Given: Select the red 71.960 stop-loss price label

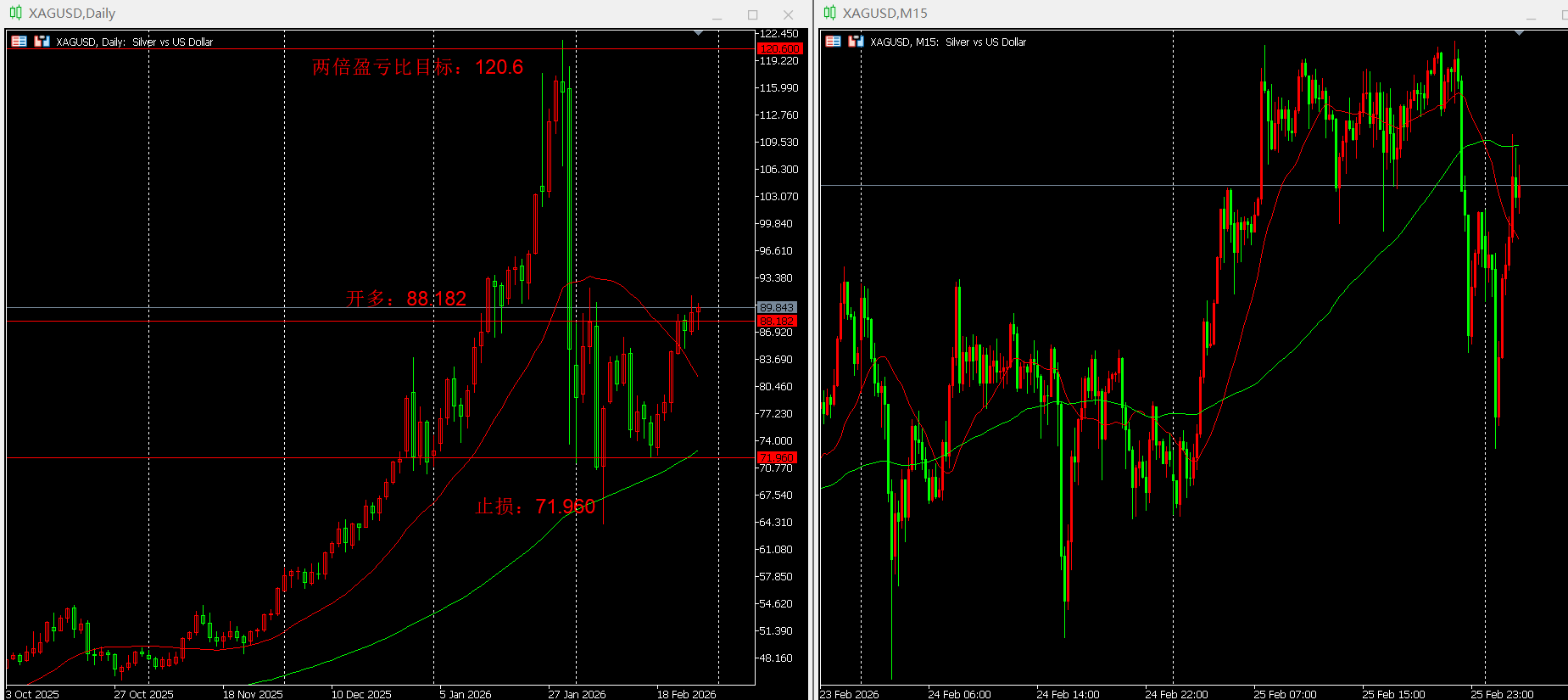Looking at the screenshot, I should pos(777,458).
